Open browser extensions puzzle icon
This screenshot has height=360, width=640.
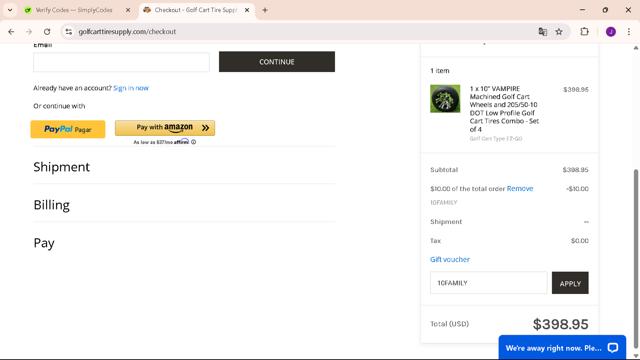584,31
